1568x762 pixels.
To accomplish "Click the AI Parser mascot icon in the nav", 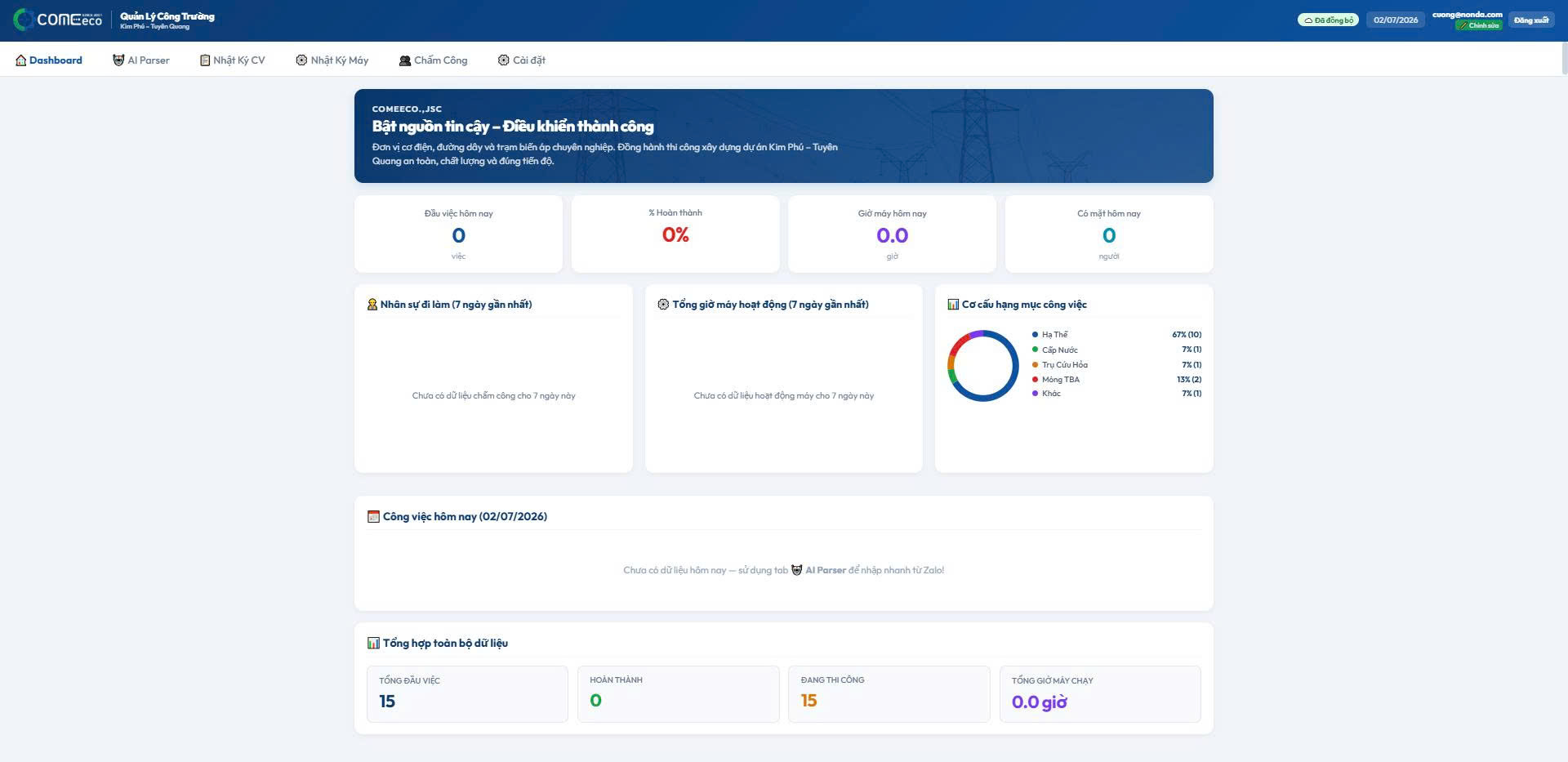I will (118, 60).
